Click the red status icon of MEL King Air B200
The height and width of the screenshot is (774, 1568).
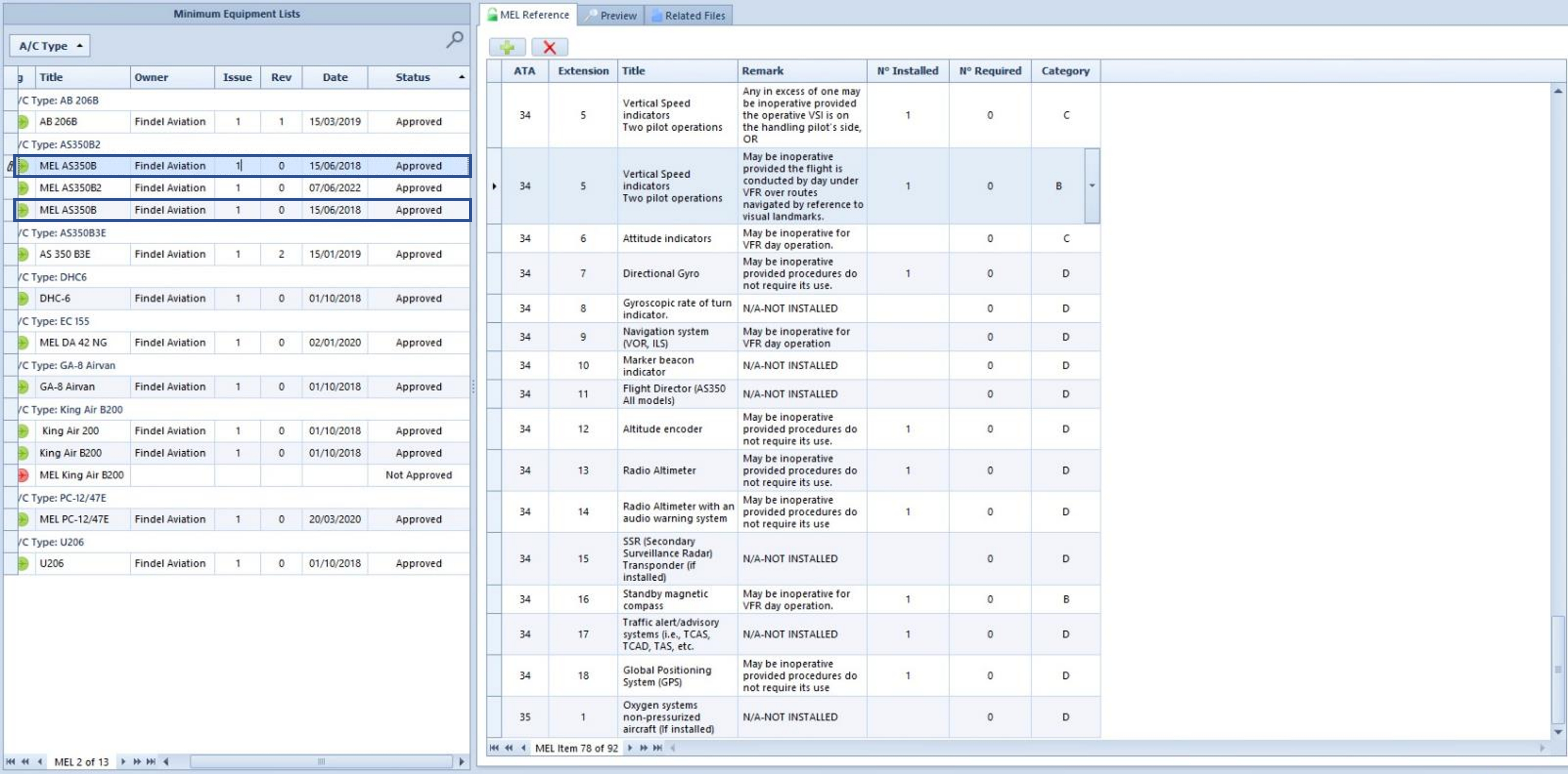[23, 475]
